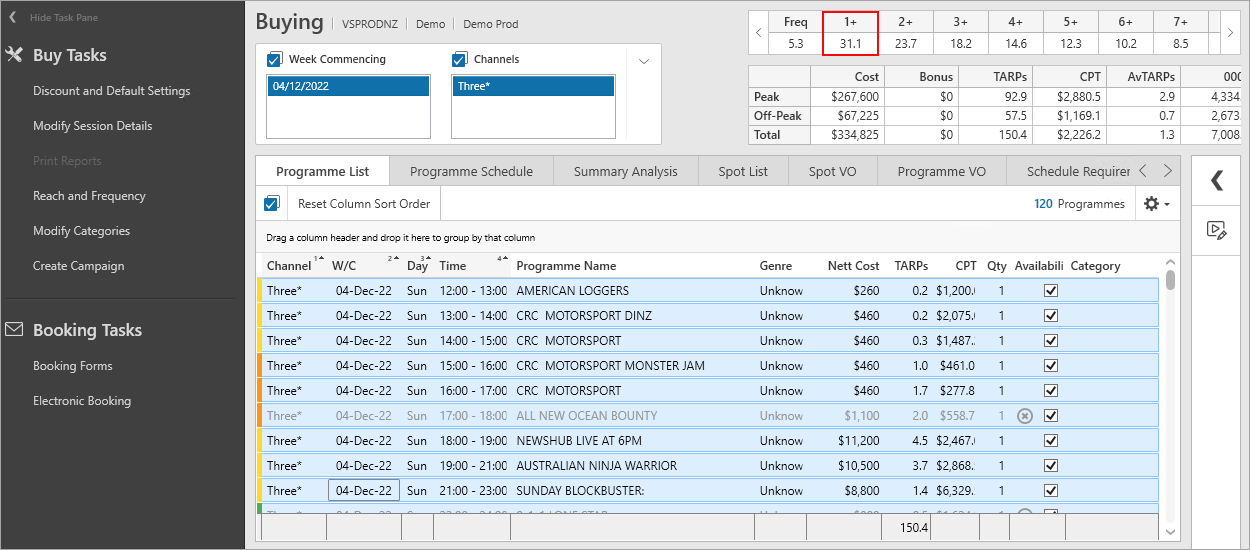Select Three* in the Channels list
The height and width of the screenshot is (550, 1250).
pyautogui.click(x=533, y=87)
